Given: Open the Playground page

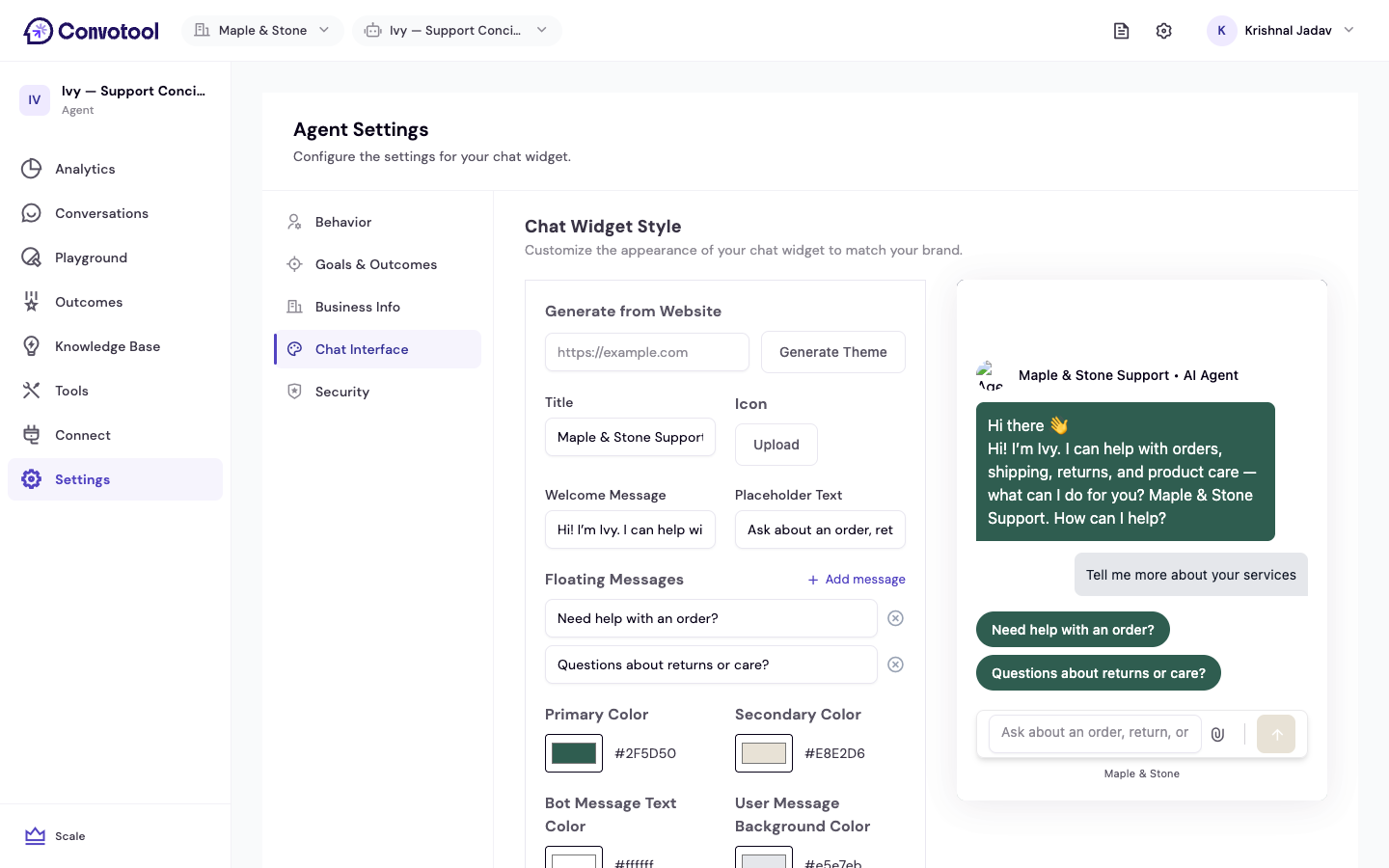Looking at the screenshot, I should (x=115, y=258).
